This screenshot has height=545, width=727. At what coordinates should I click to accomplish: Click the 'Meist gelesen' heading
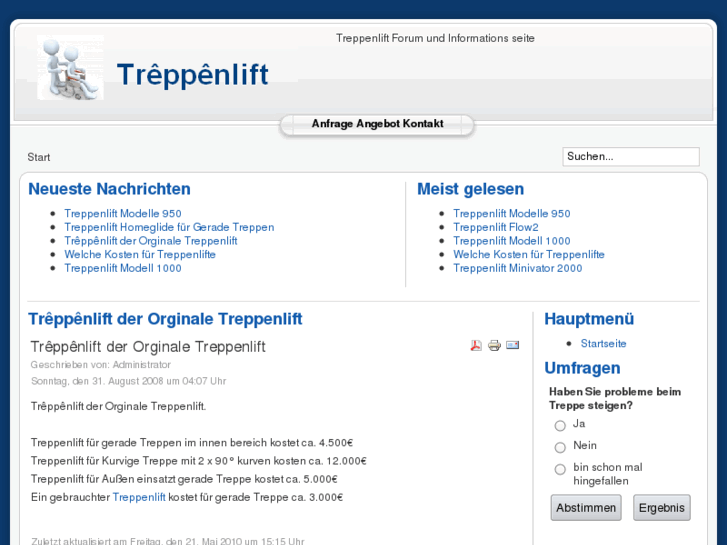471,189
